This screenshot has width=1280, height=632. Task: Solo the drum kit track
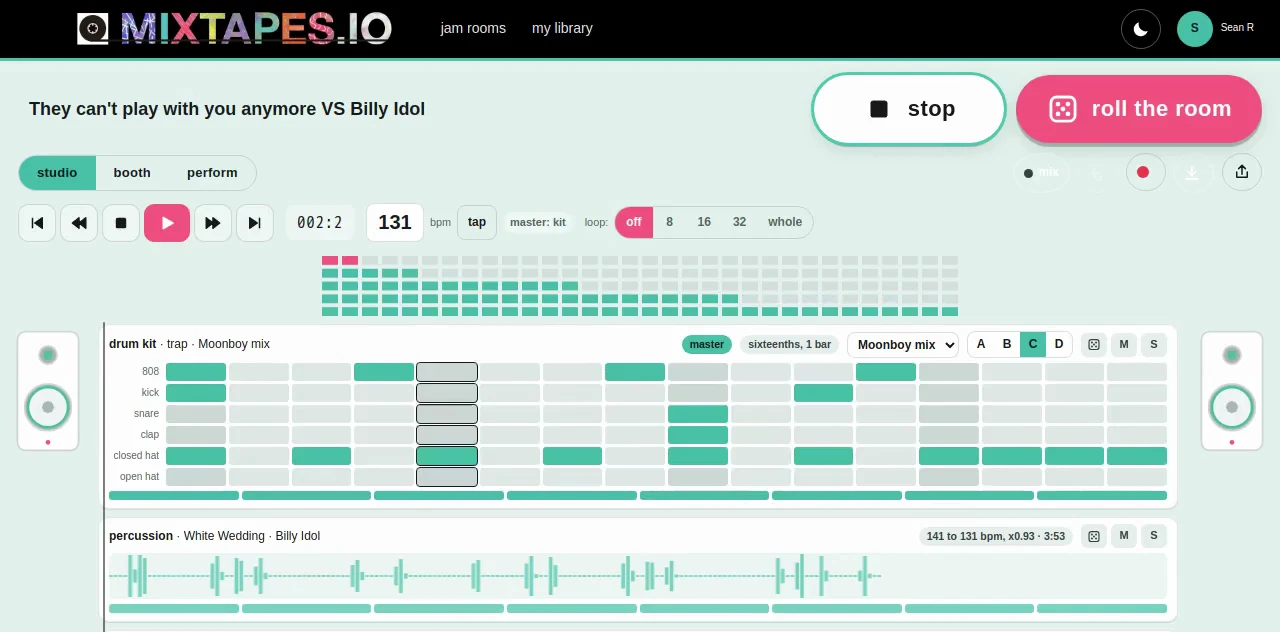tap(1154, 344)
